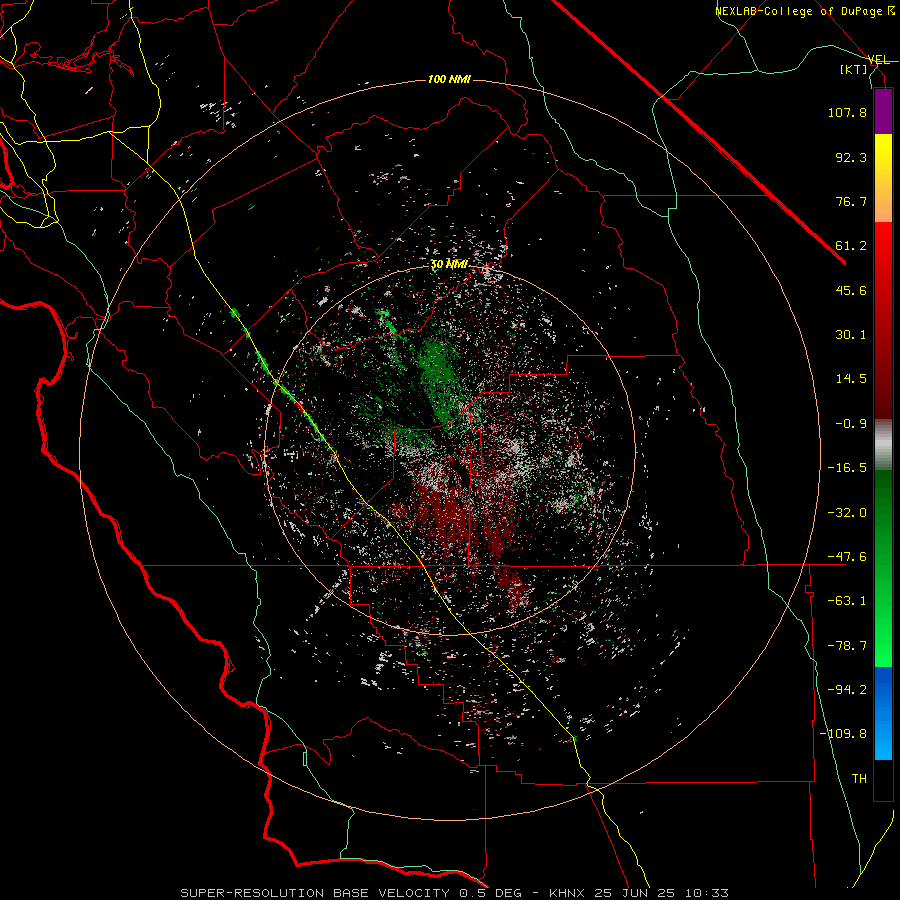Select the -47.6 scale value
The height and width of the screenshot is (900, 900).
(x=847, y=556)
